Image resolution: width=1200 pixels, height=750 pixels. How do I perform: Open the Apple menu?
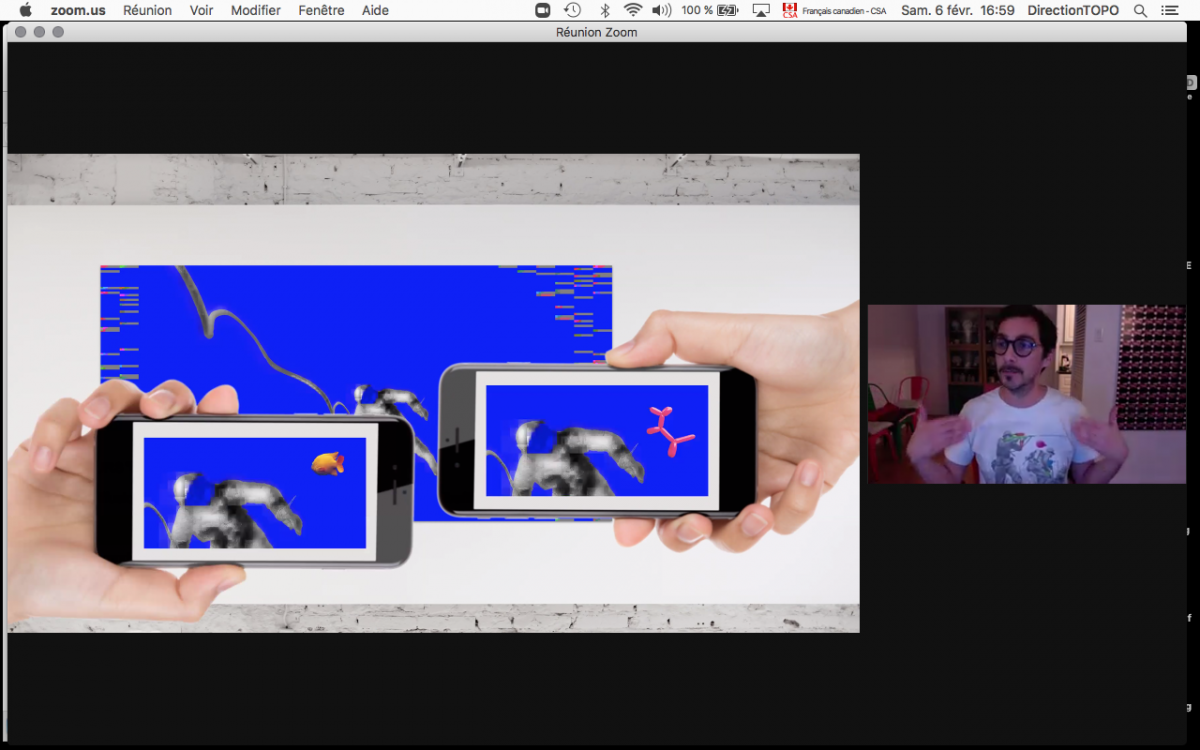pyautogui.click(x=26, y=10)
